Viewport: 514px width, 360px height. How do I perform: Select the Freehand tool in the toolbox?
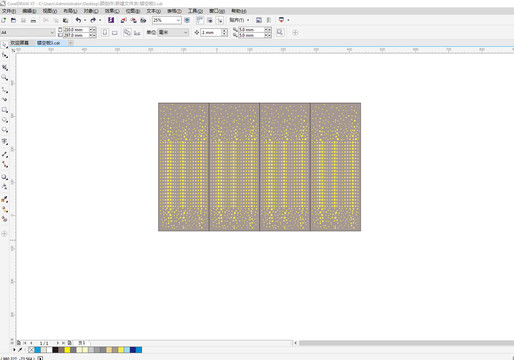pyautogui.click(x=5, y=90)
